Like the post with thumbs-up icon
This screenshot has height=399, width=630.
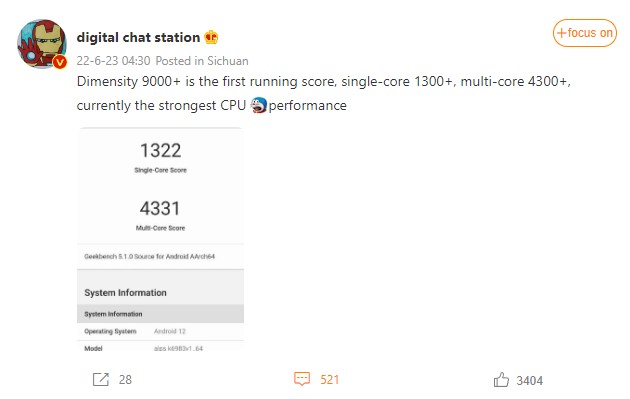(x=501, y=380)
